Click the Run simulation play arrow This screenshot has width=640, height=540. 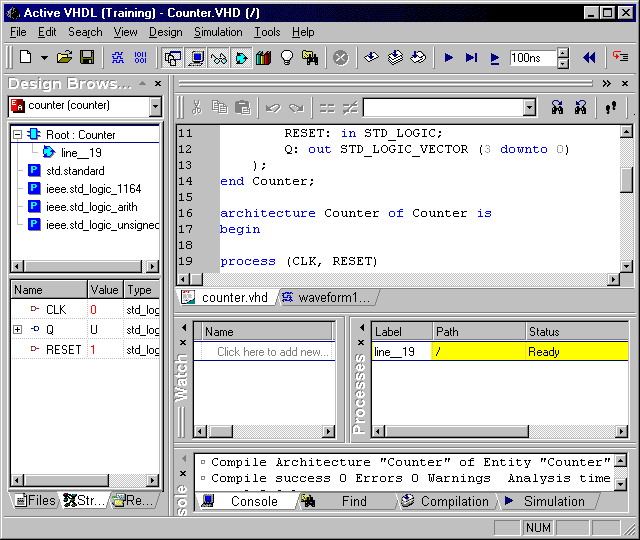(x=449, y=58)
